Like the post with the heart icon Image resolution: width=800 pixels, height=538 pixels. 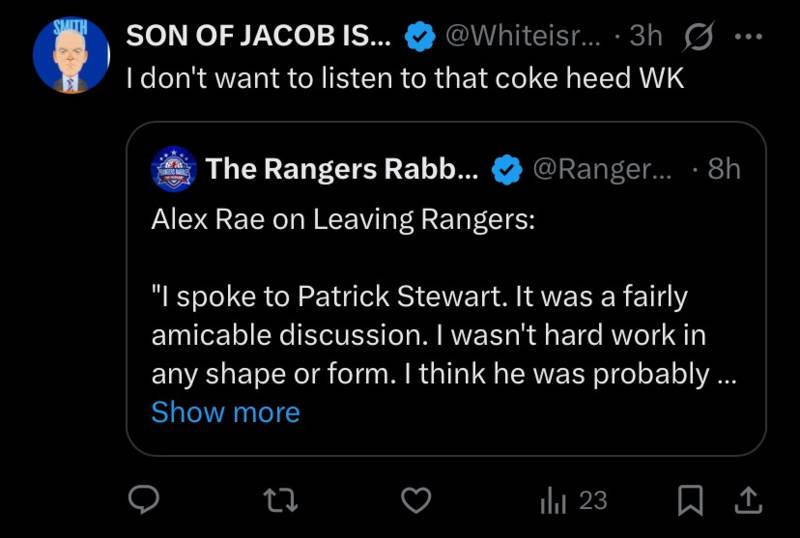coord(416,499)
